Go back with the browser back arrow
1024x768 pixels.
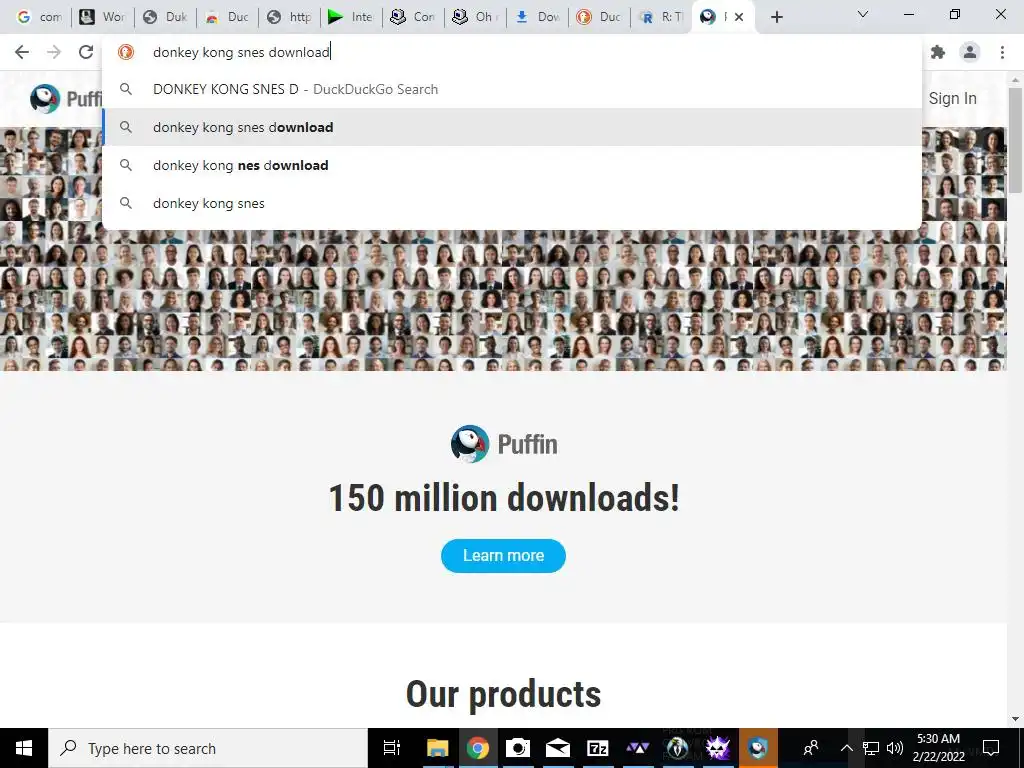(22, 52)
